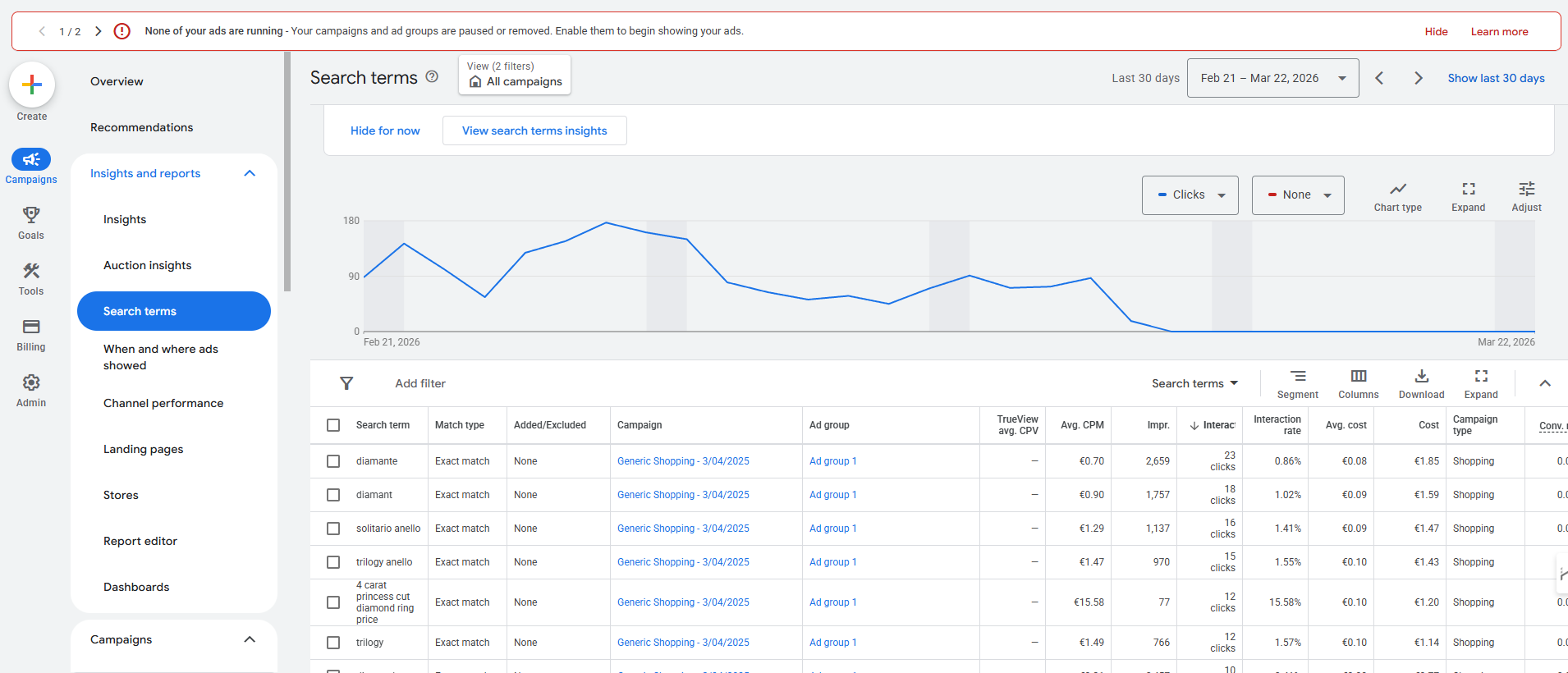Go to Landing pages report

pos(143,449)
